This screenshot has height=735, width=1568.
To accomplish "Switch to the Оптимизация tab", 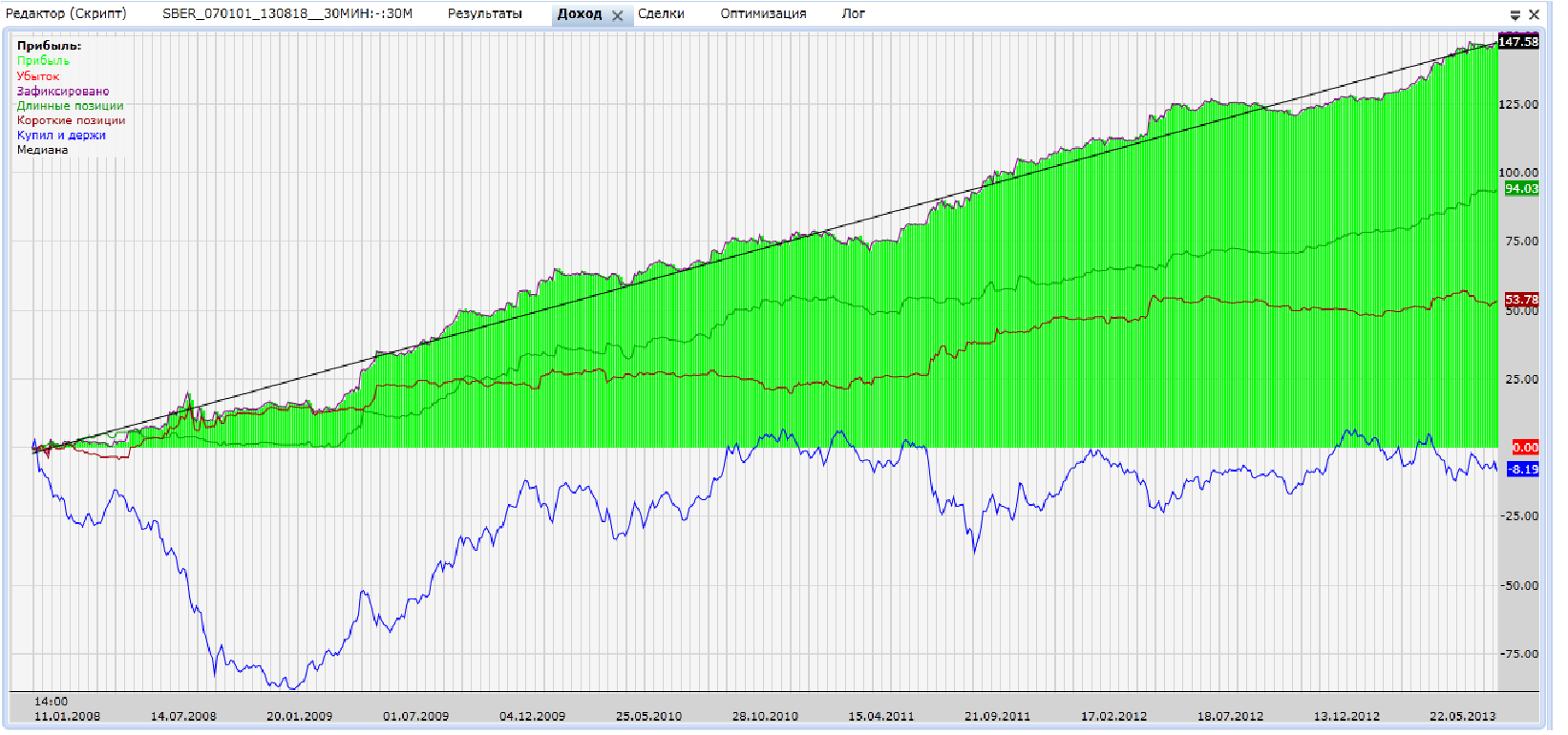I will (x=763, y=13).
